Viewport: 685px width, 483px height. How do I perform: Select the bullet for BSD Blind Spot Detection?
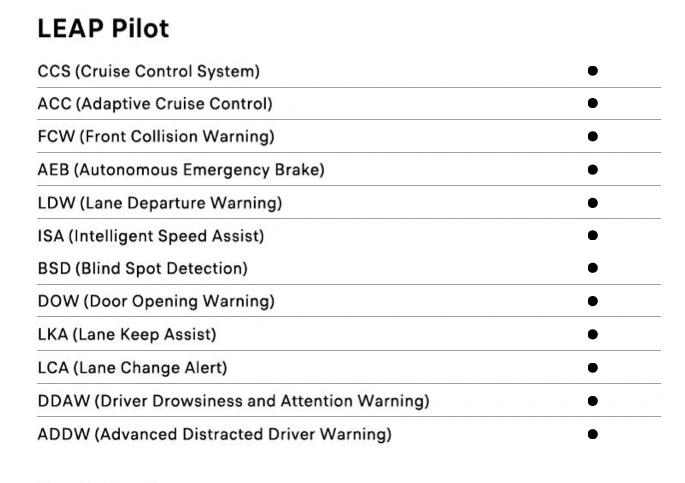tap(592, 268)
